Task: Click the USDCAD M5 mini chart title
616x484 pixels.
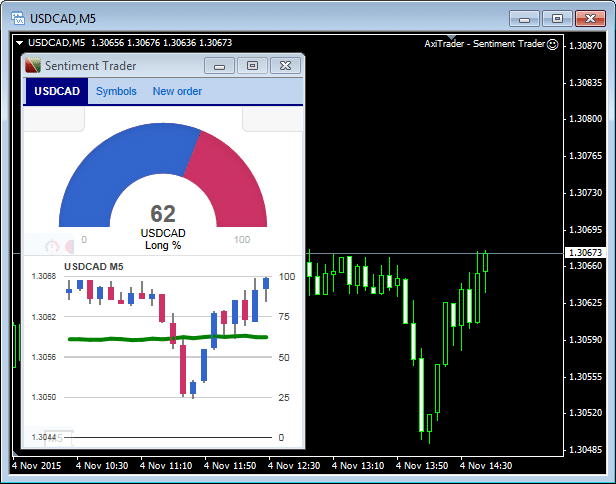Action: [x=94, y=267]
